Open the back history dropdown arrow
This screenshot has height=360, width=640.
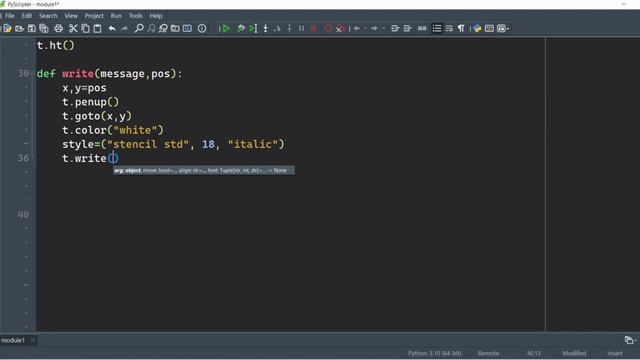(x=365, y=29)
